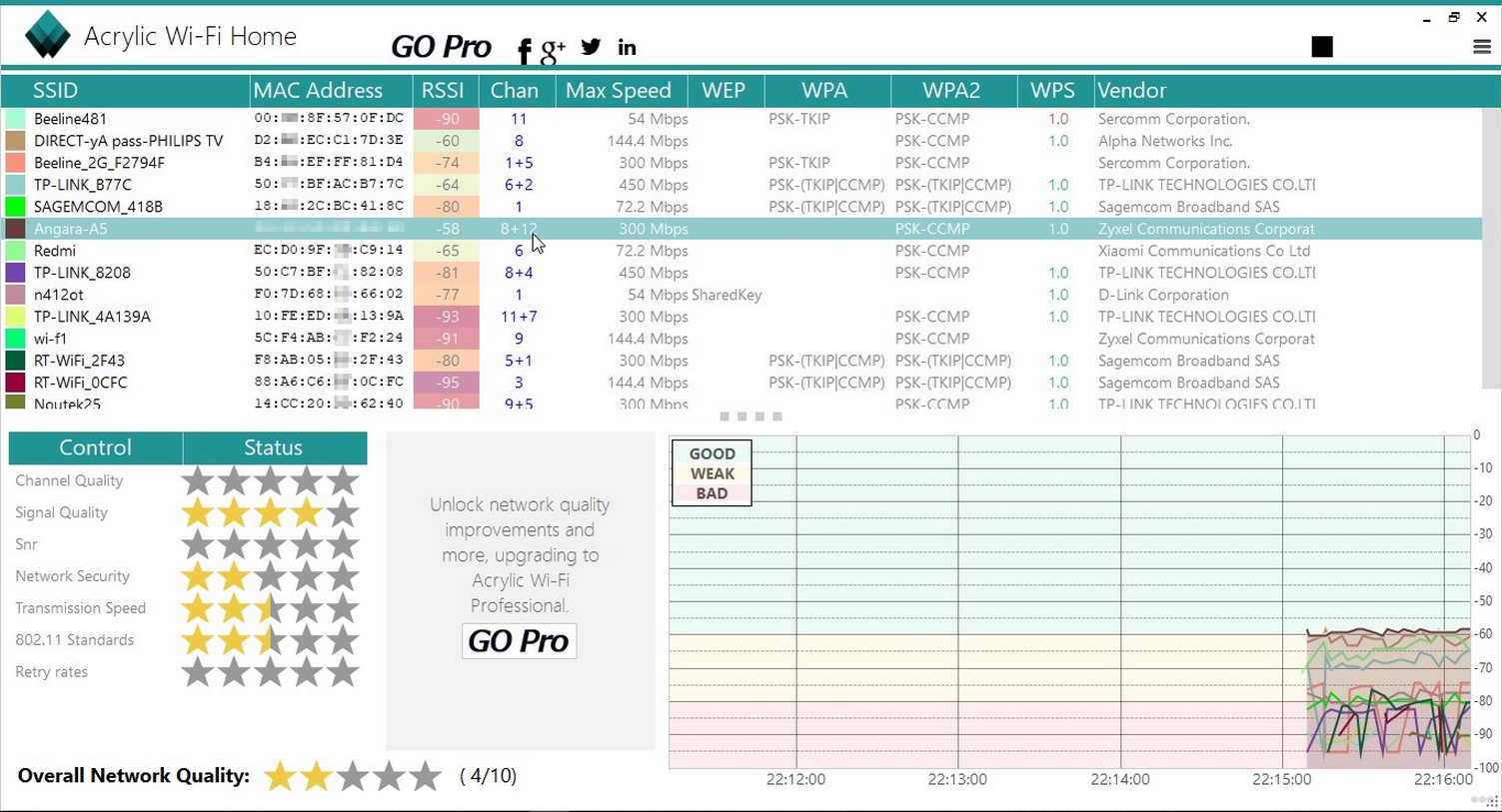1502x812 pixels.
Task: Click the n412ot color swatch
Action: tap(15, 295)
